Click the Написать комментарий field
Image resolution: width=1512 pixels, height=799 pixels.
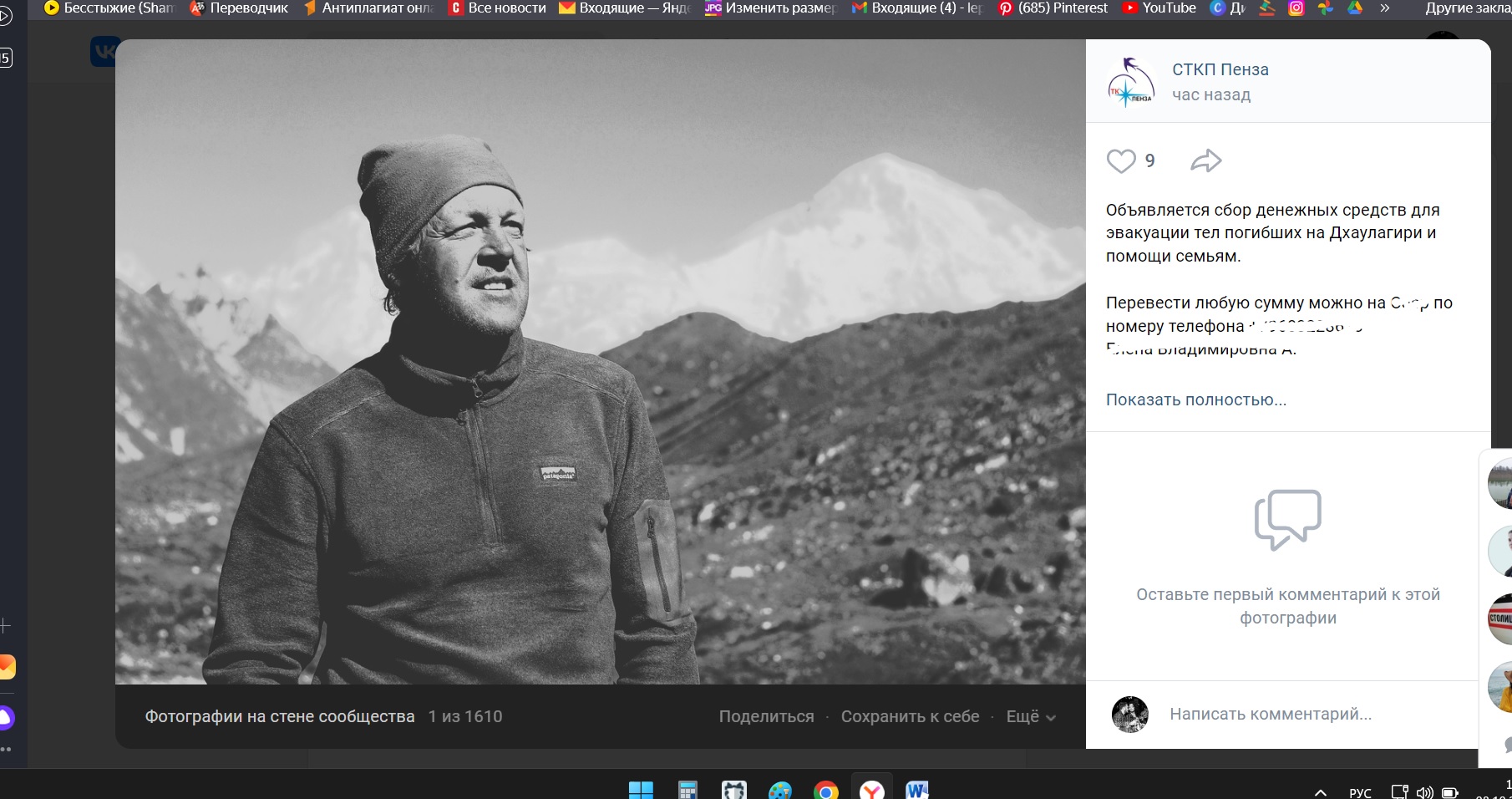(1270, 714)
